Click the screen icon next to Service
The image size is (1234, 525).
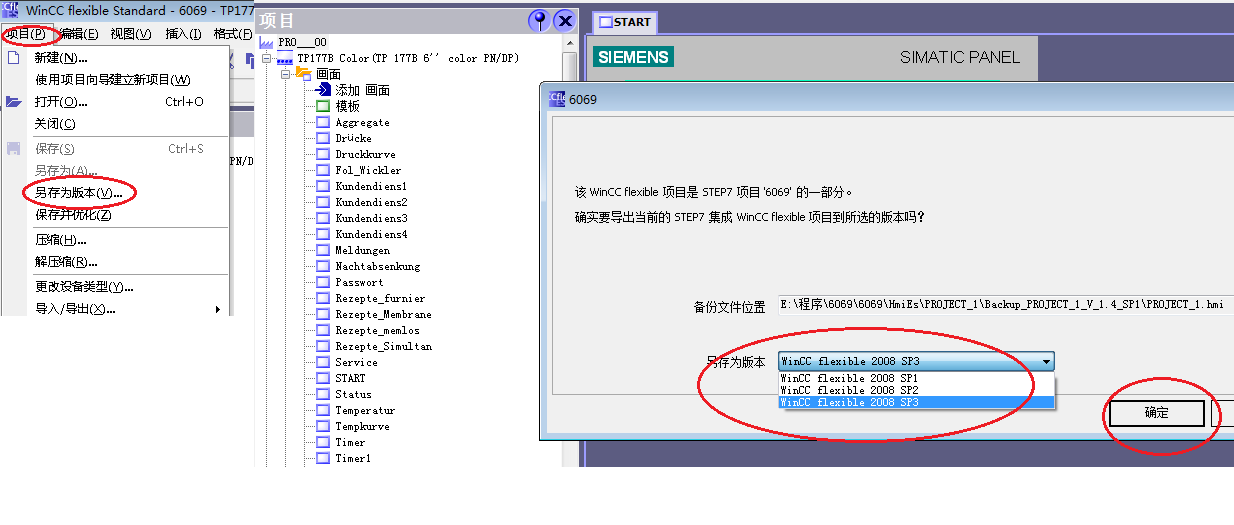pyautogui.click(x=323, y=362)
